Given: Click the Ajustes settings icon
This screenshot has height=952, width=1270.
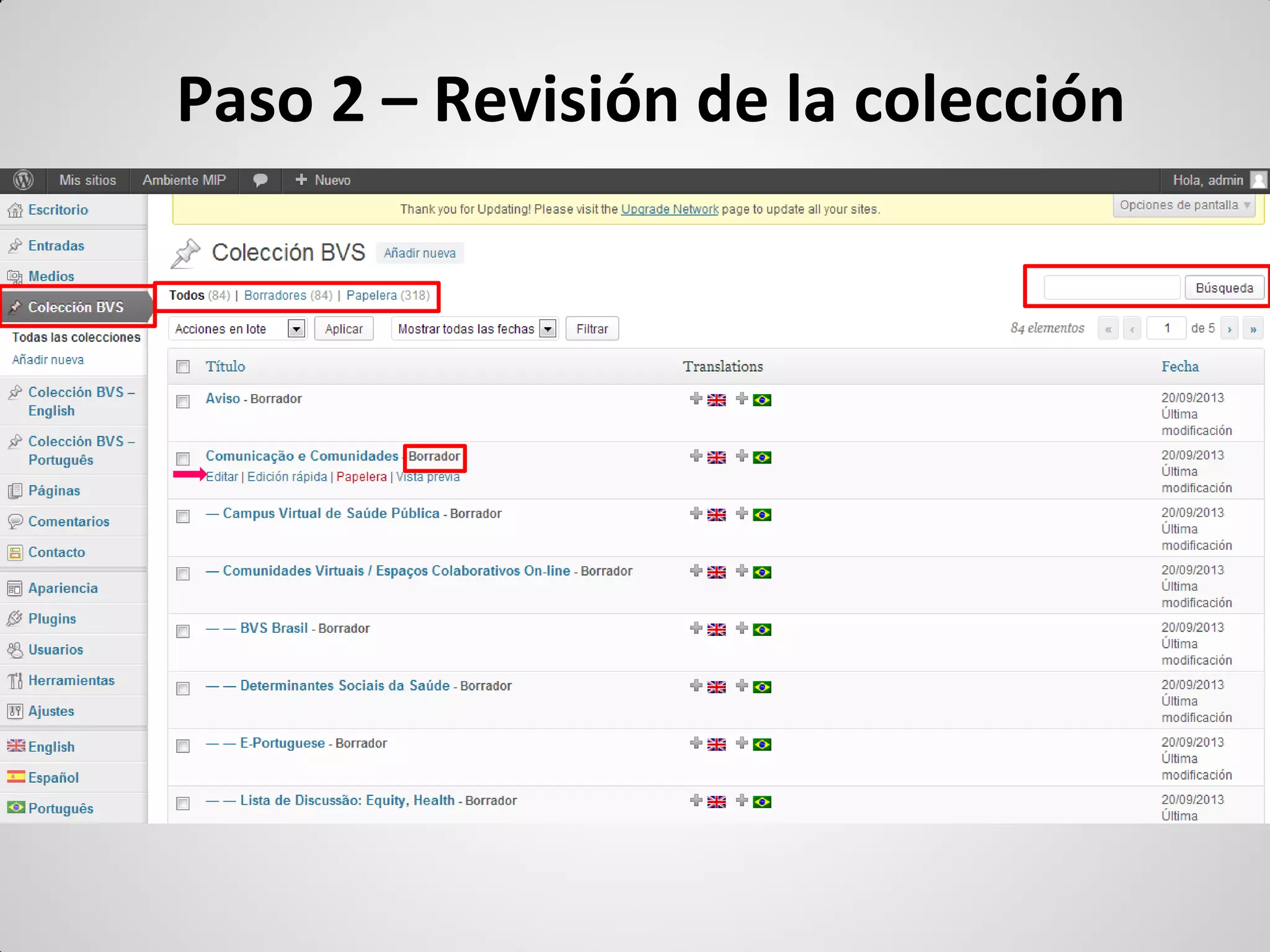Looking at the screenshot, I should tap(15, 711).
